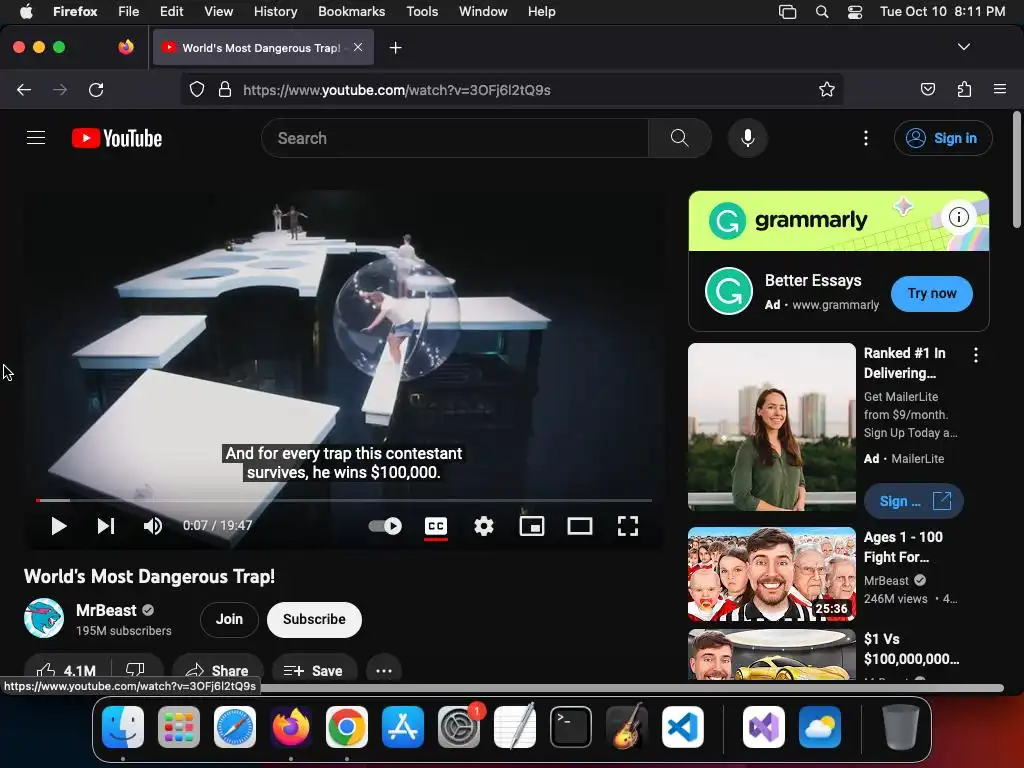Switch to theater mode
This screenshot has width=1024, height=768.
(x=580, y=526)
